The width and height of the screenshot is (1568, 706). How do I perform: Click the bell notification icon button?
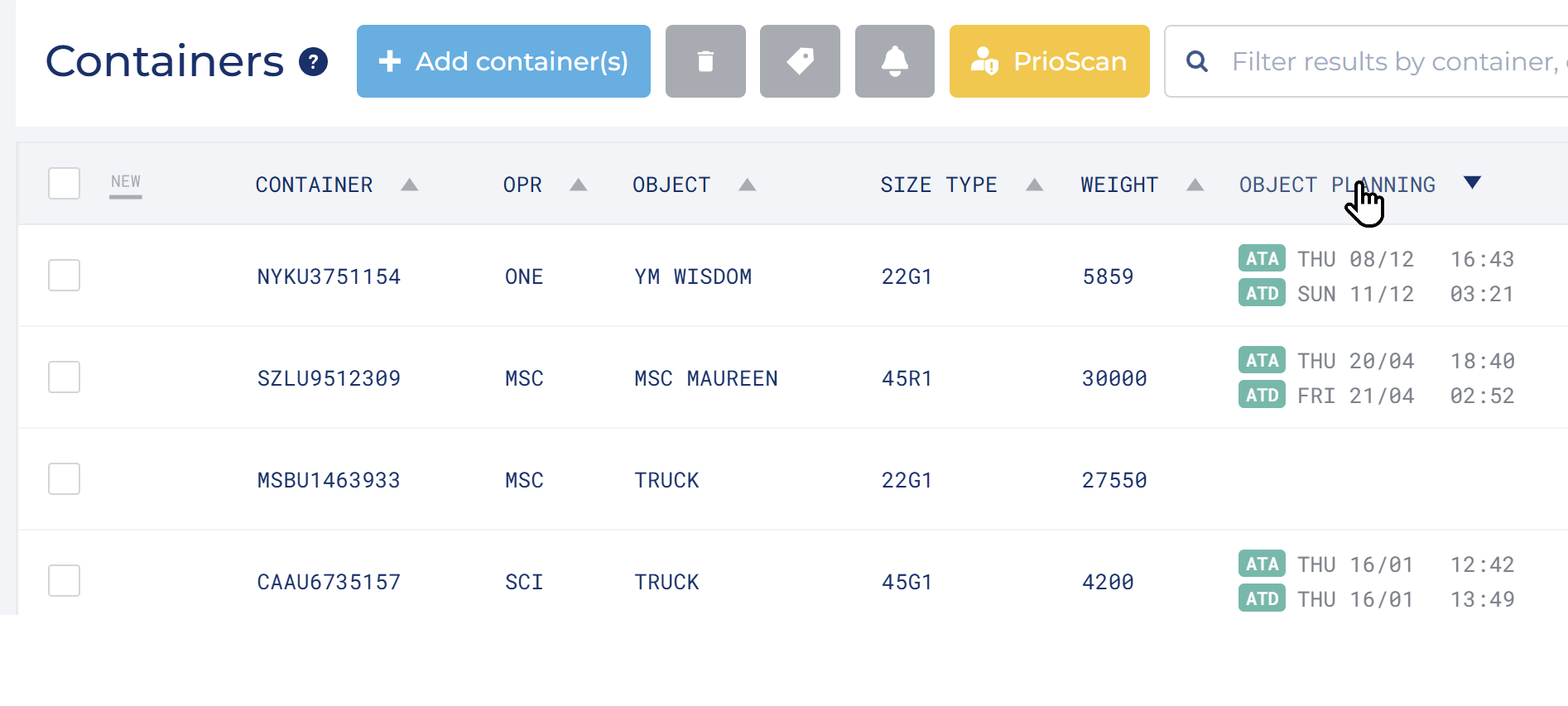(894, 61)
